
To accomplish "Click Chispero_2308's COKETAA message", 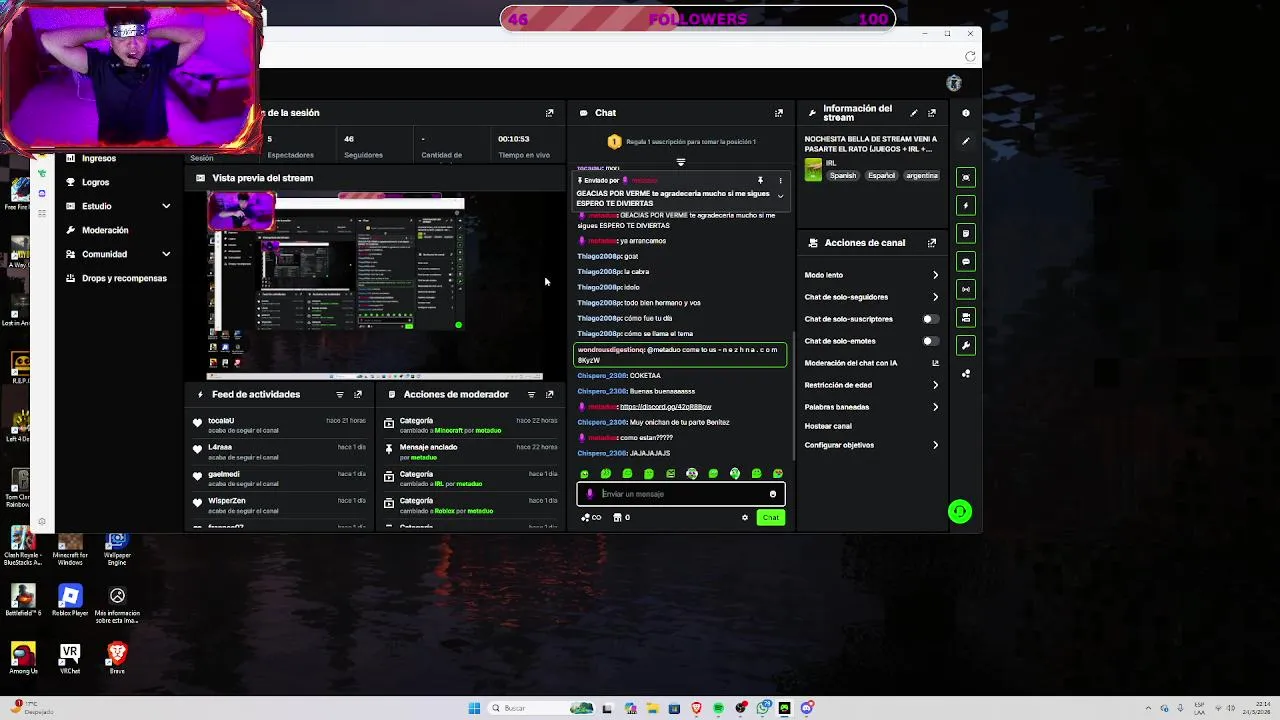I will (x=619, y=376).
